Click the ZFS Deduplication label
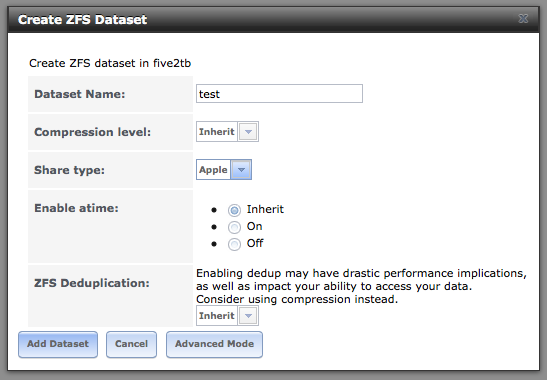547x380 pixels. tap(92, 283)
